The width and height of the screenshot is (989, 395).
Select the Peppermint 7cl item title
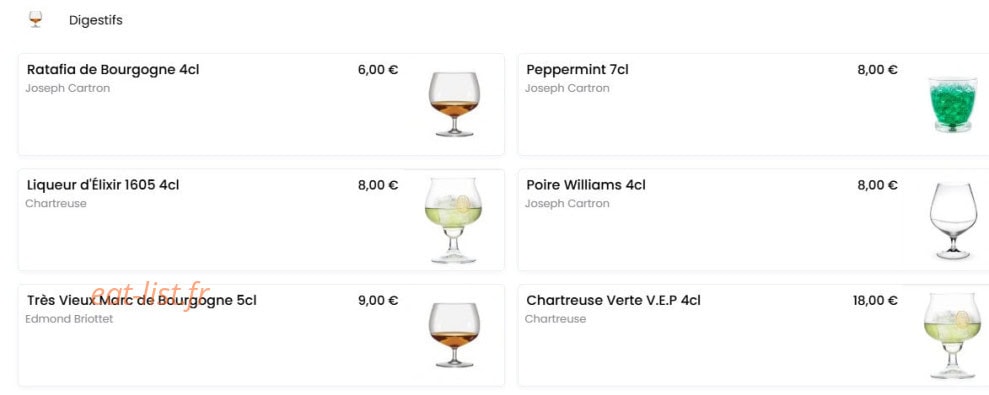[577, 70]
